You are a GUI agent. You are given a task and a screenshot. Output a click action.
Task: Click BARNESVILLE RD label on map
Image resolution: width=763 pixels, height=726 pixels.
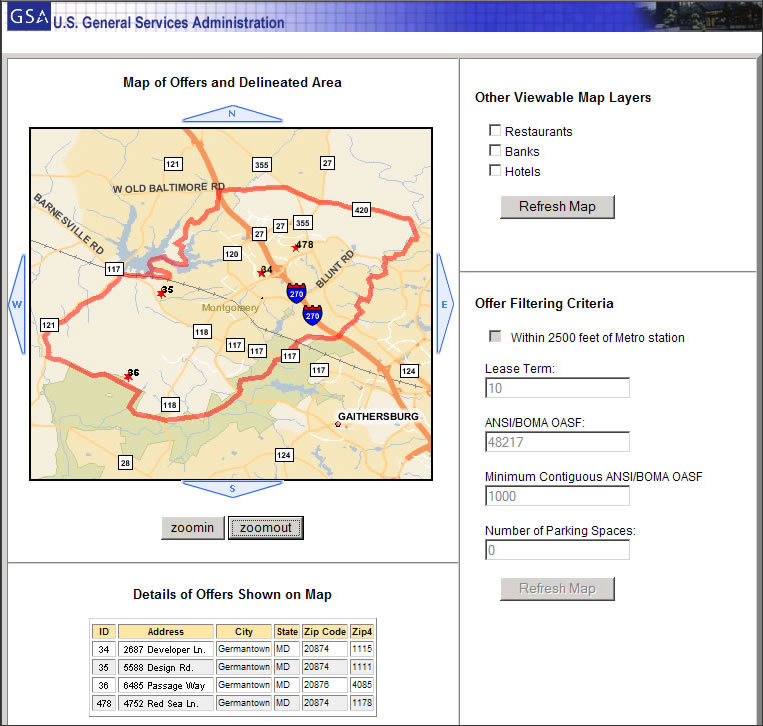coord(69,224)
